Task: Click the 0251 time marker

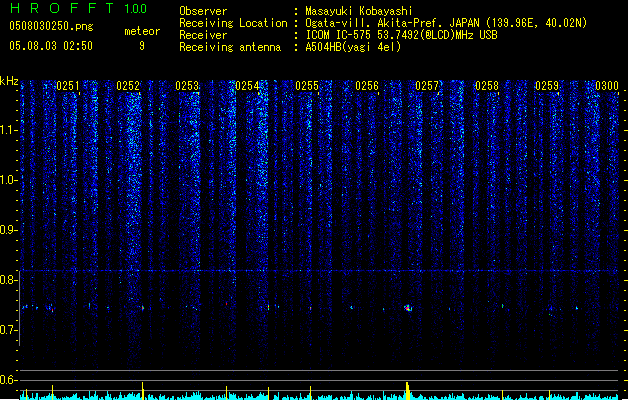Action: (x=68, y=86)
